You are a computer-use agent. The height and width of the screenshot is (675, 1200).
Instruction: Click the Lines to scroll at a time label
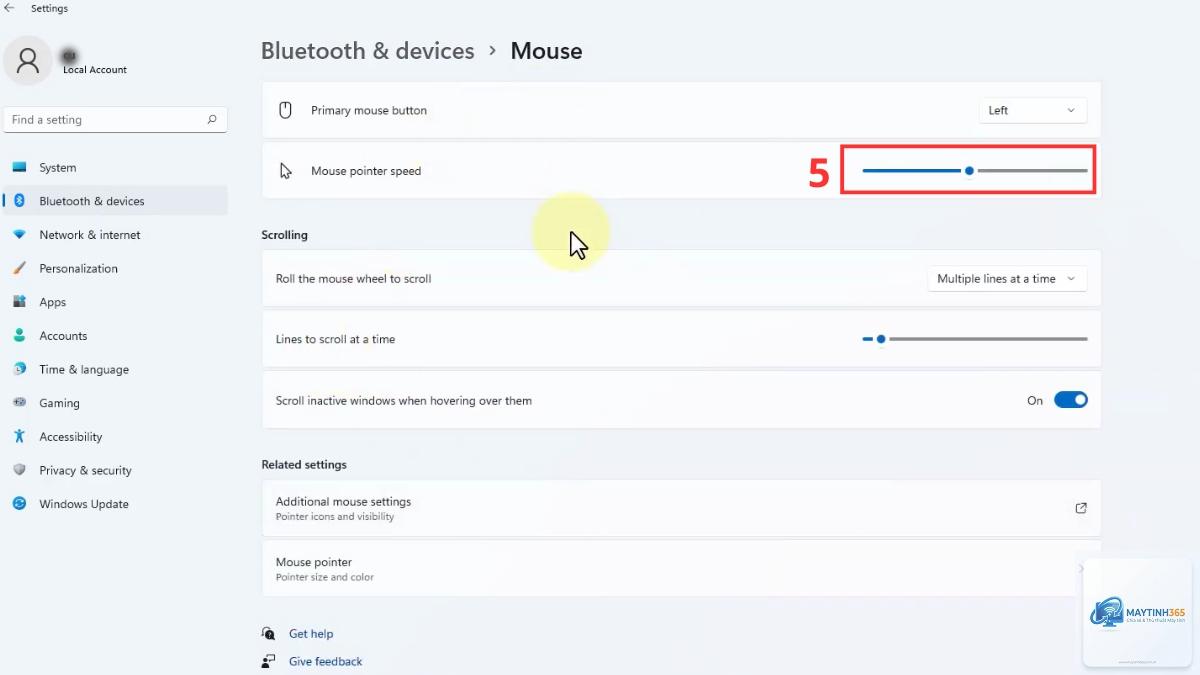(335, 340)
